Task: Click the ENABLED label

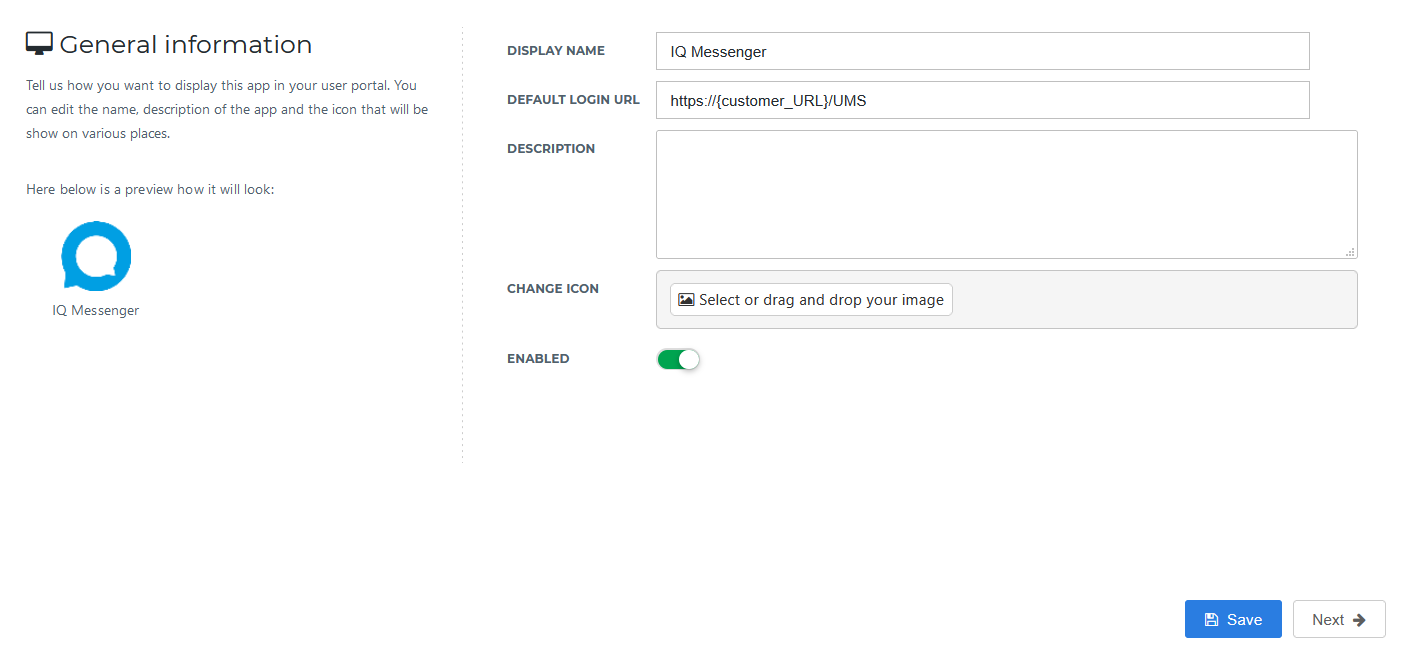Action: pos(538,359)
